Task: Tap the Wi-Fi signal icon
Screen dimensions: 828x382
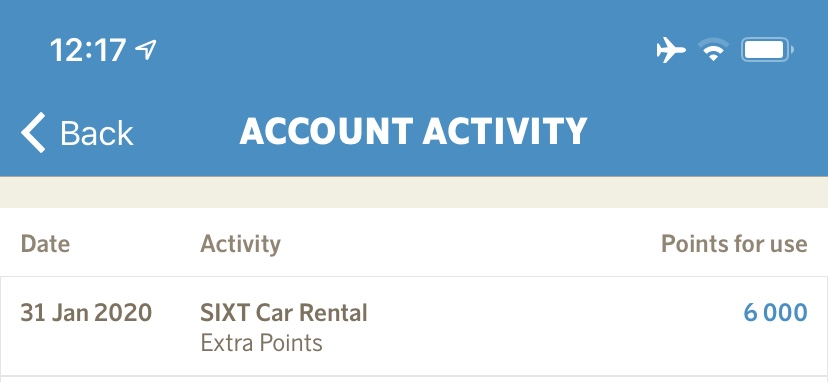Action: 713,51
